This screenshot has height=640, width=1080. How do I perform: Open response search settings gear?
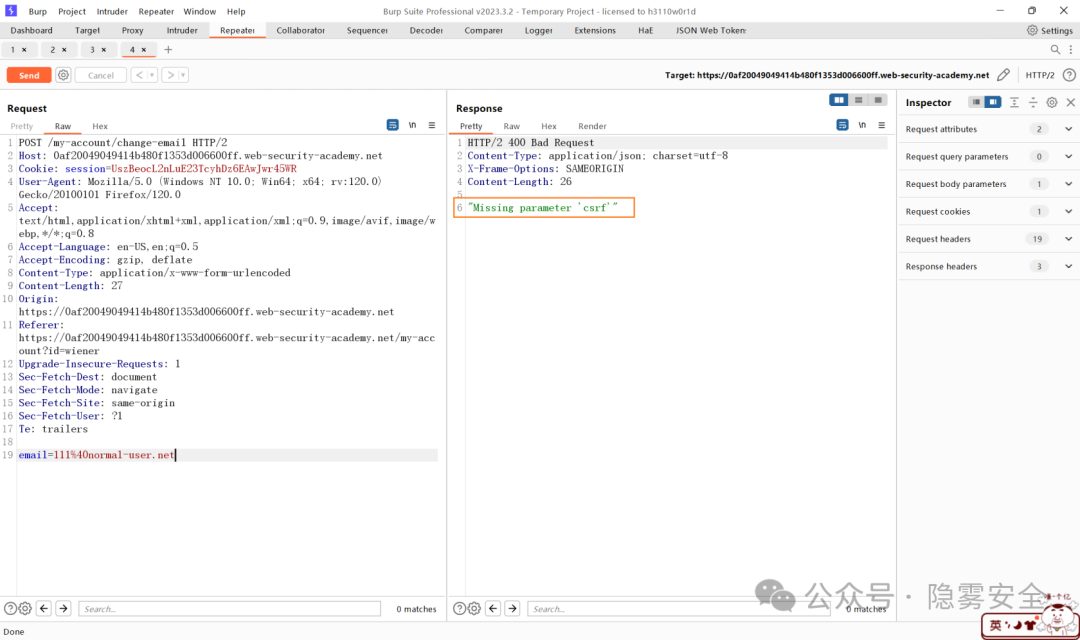click(475, 608)
